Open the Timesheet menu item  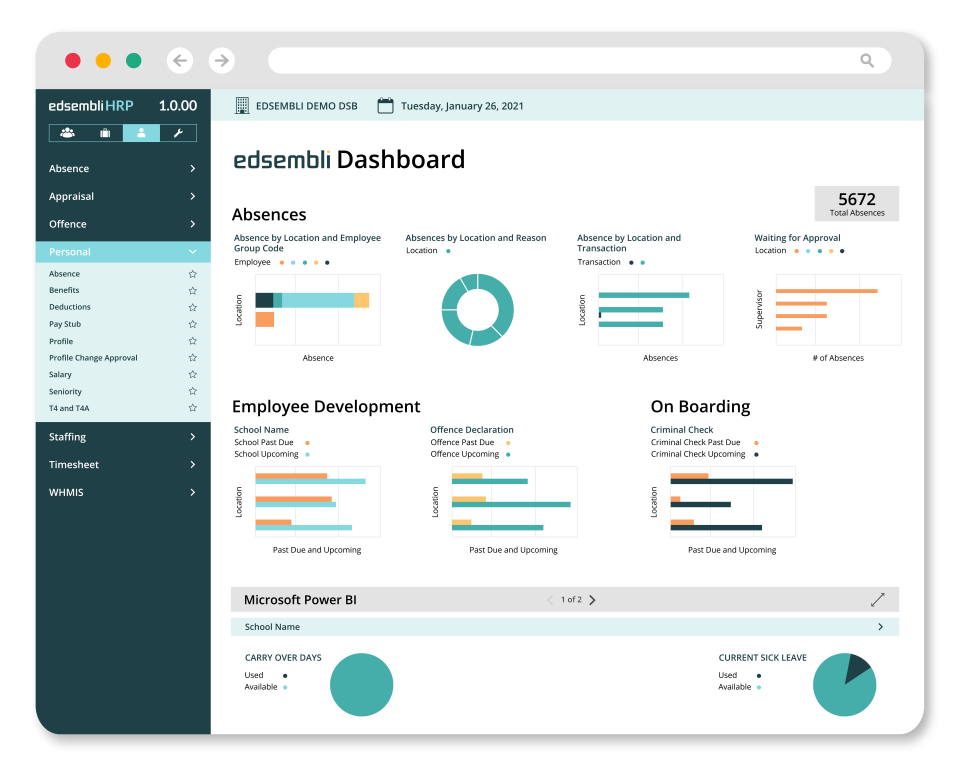pos(75,464)
